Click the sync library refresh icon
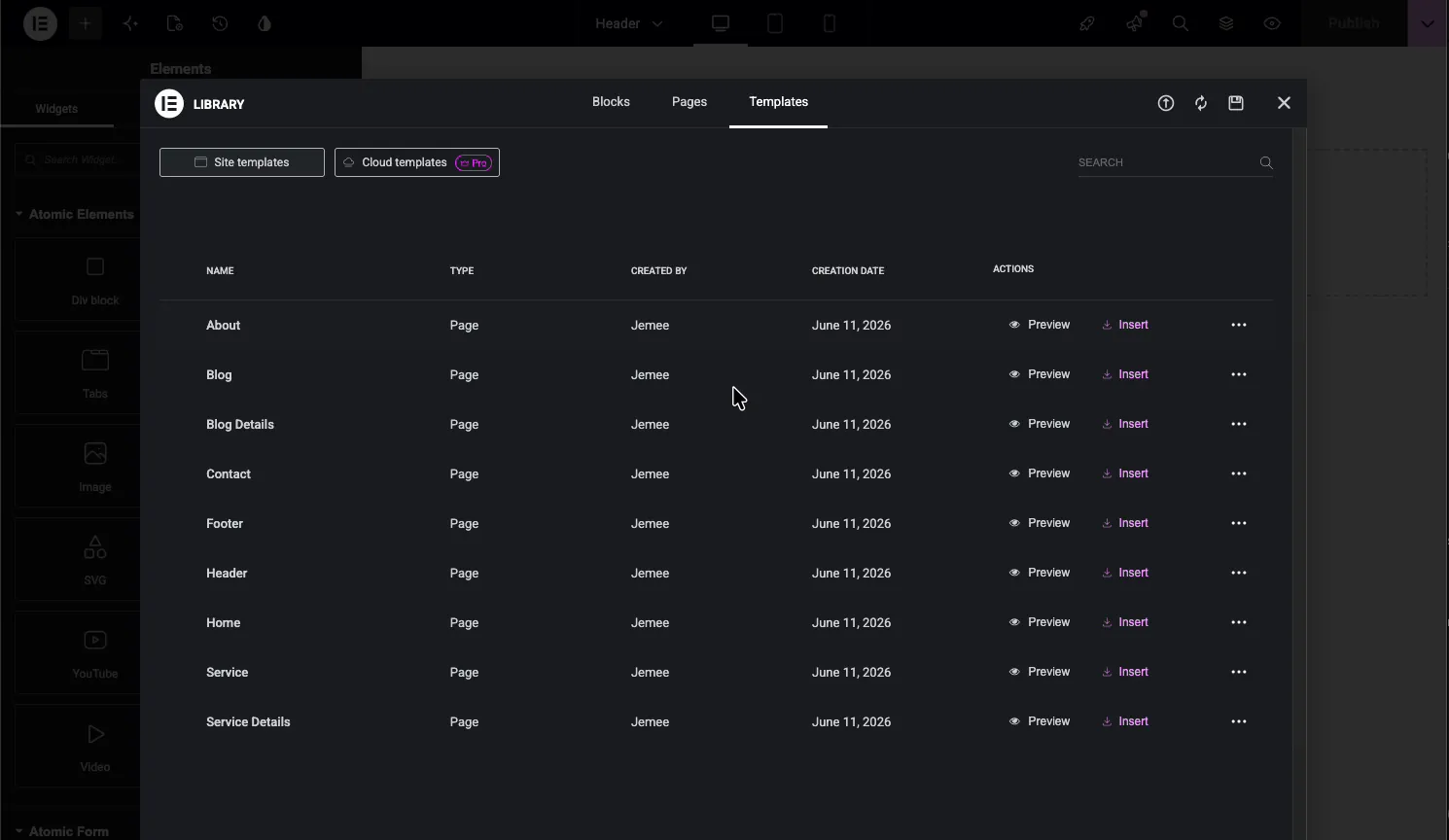The width and height of the screenshot is (1449, 840). (x=1201, y=103)
